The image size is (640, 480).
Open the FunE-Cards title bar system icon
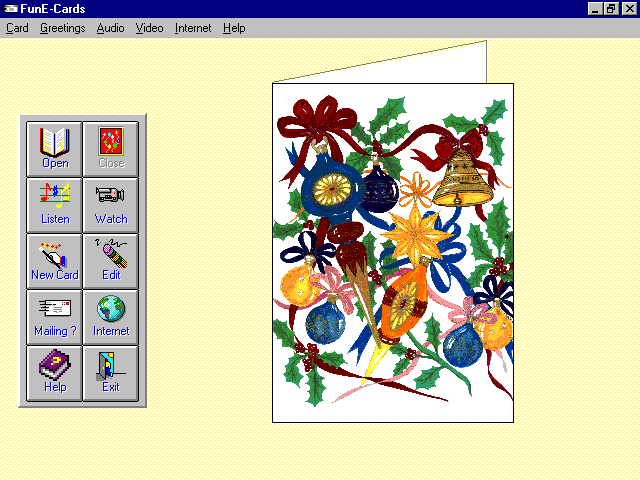pos(11,9)
